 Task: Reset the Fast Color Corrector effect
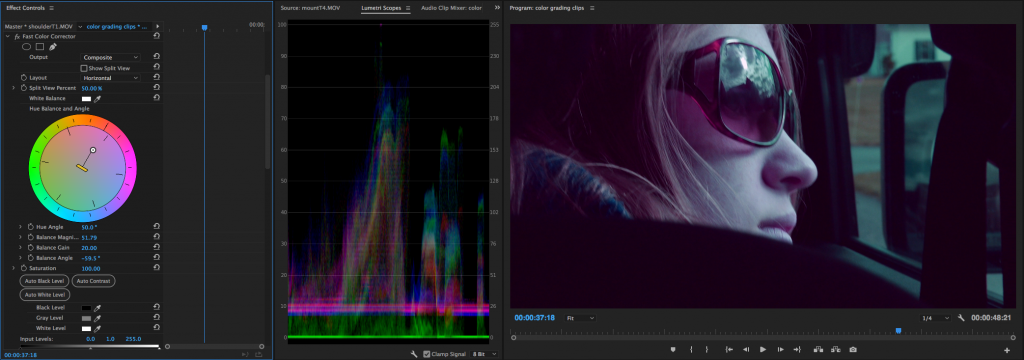coord(157,37)
